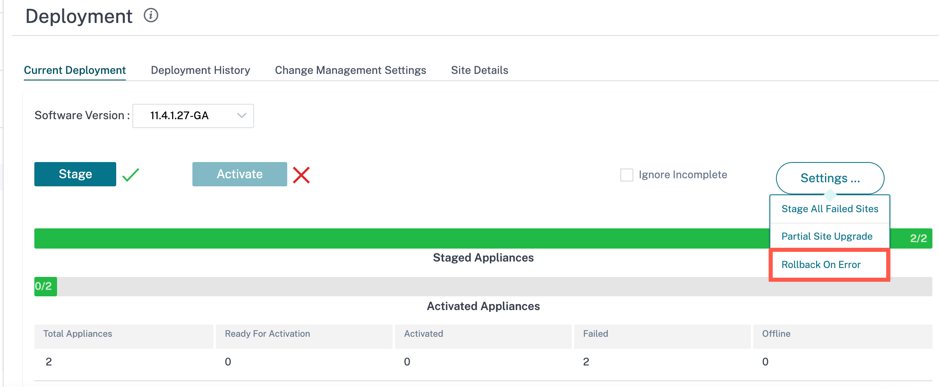Viewport: 939px width, 387px height.
Task: Click the Deployment info icon
Action: click(151, 16)
